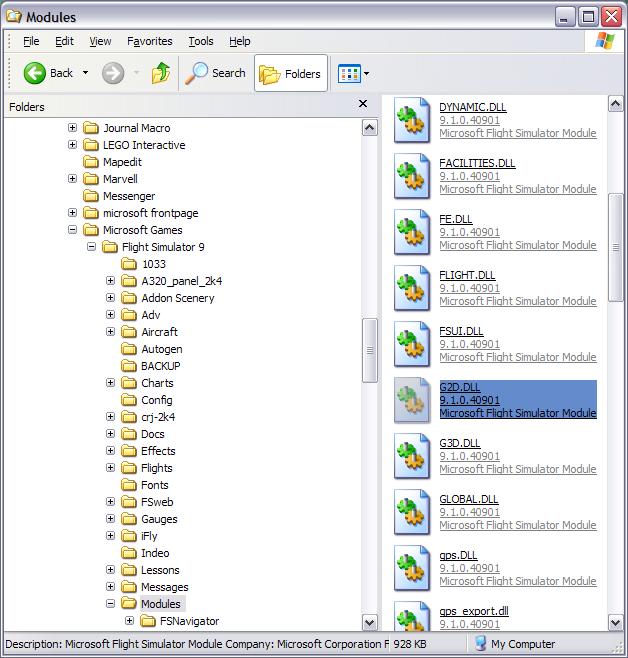Select the FSUI.DLL file icon
Image resolution: width=628 pixels, height=658 pixels.
tap(411, 344)
